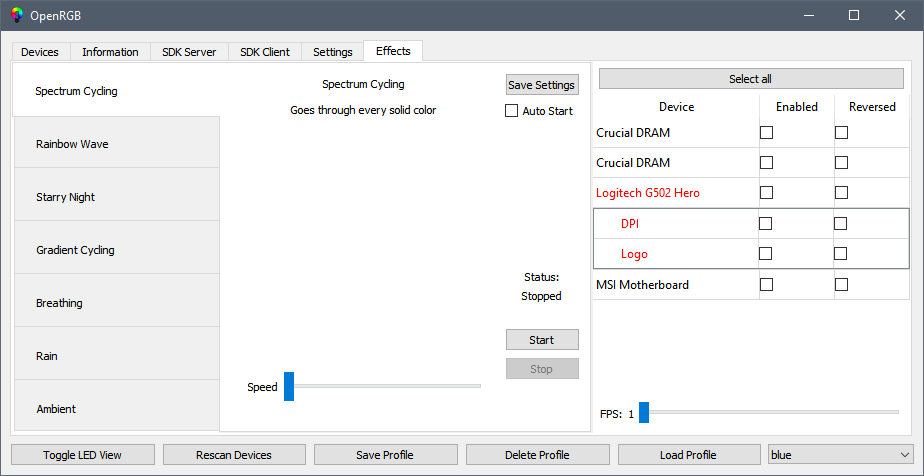Enable the second Crucial DRAM device
The height and width of the screenshot is (476, 924).
click(766, 162)
